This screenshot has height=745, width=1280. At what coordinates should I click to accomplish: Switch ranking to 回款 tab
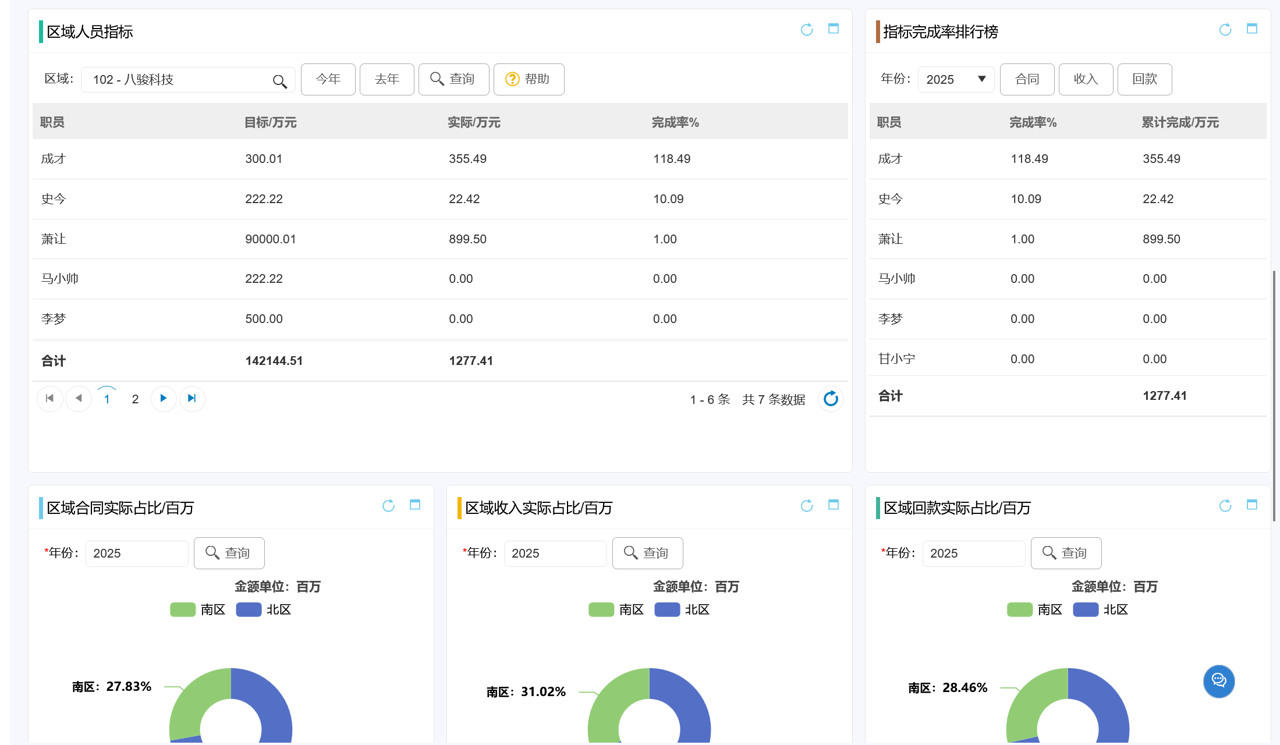click(x=1144, y=79)
